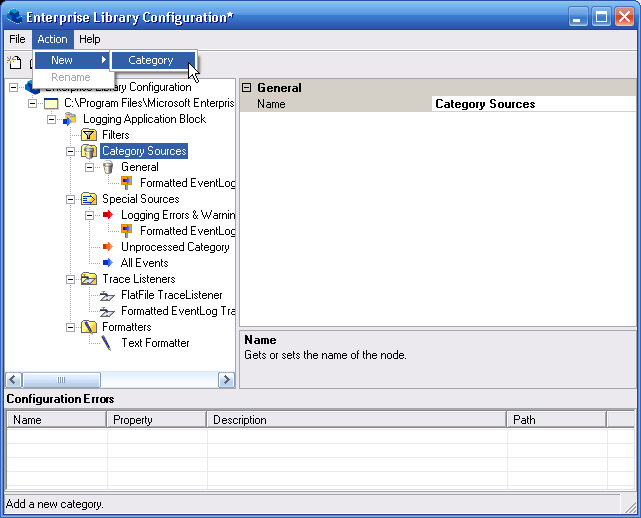Click the application configuration file icon

51,103
